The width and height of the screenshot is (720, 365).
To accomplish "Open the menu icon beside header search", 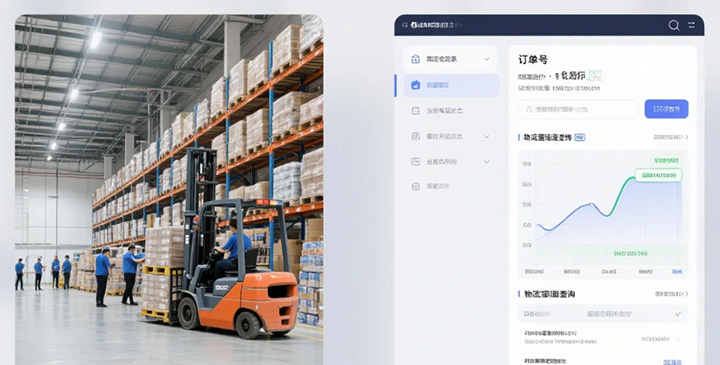I will pyautogui.click(x=692, y=25).
